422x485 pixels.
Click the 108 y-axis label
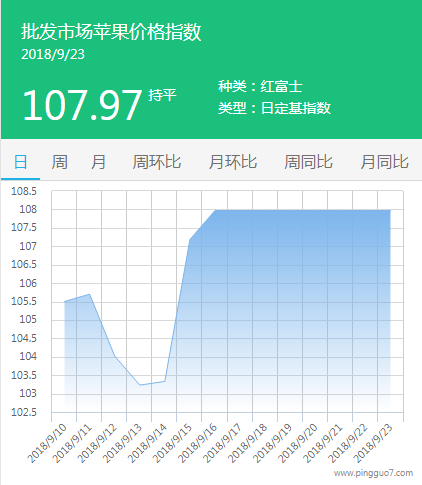(28, 210)
